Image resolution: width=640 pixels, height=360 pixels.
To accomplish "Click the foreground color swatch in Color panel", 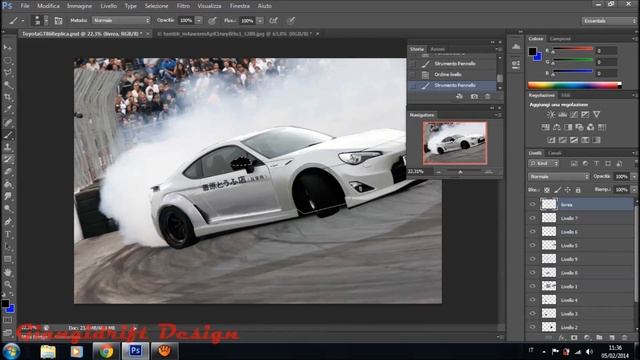I will click(532, 51).
